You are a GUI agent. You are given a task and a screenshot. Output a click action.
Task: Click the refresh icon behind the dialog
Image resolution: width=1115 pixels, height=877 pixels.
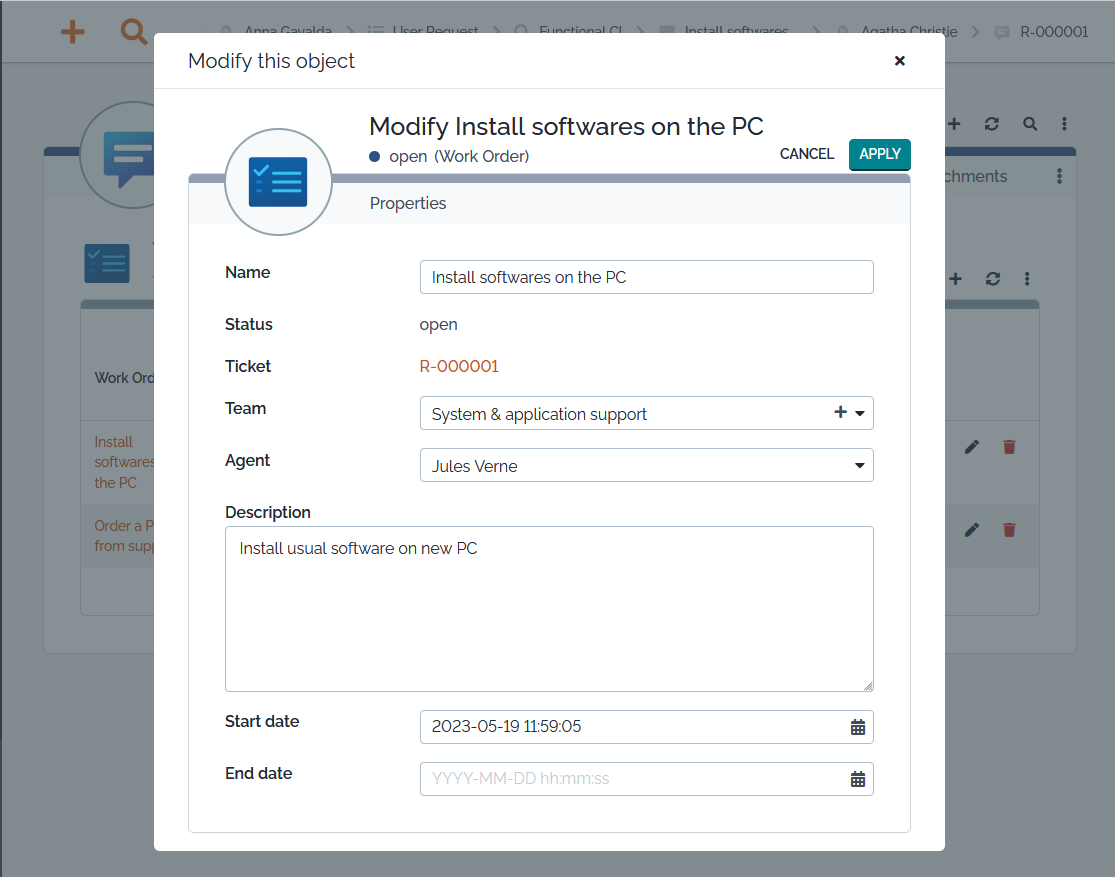[x=991, y=124]
